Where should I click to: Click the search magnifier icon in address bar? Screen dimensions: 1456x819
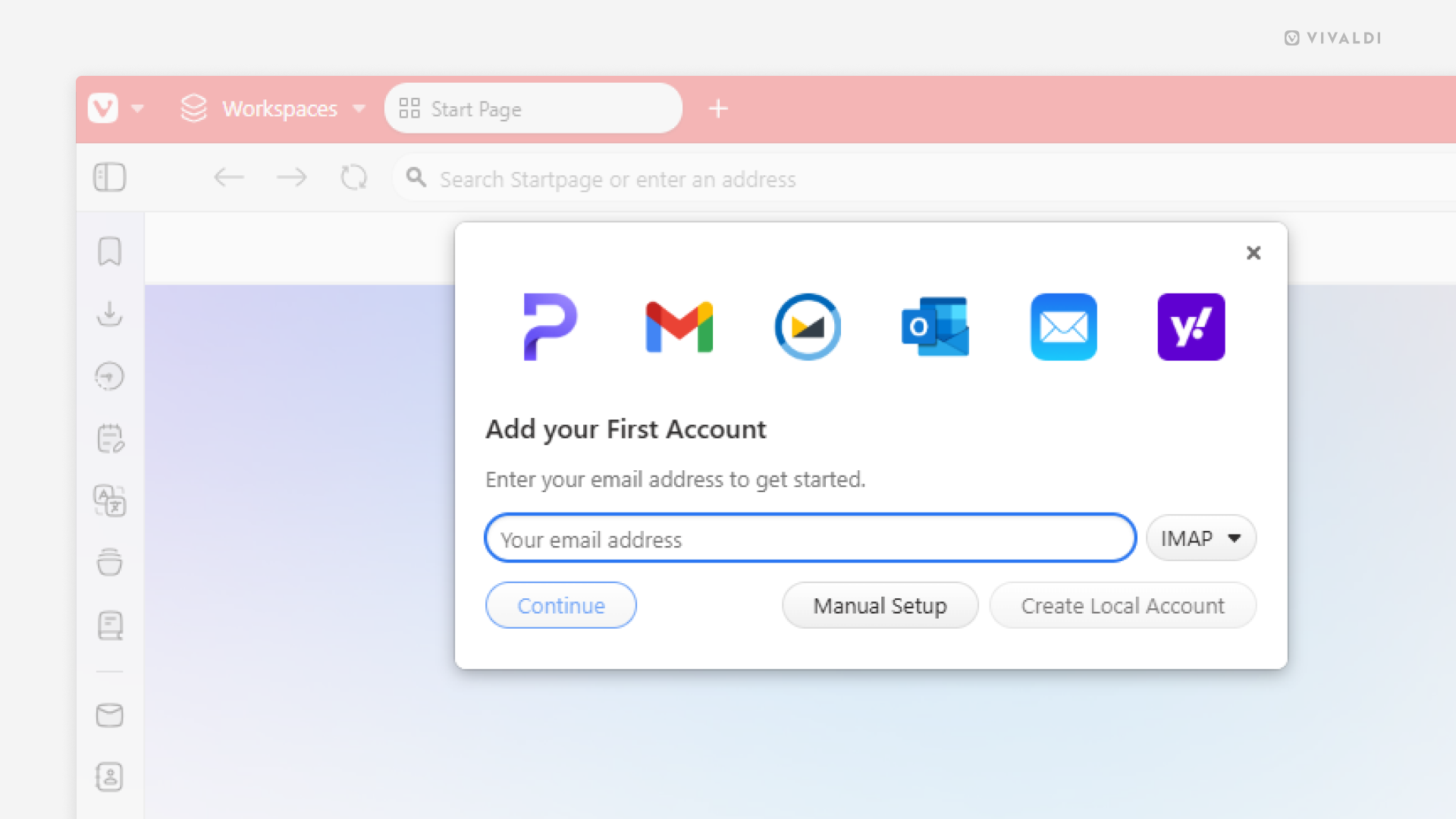(x=416, y=177)
